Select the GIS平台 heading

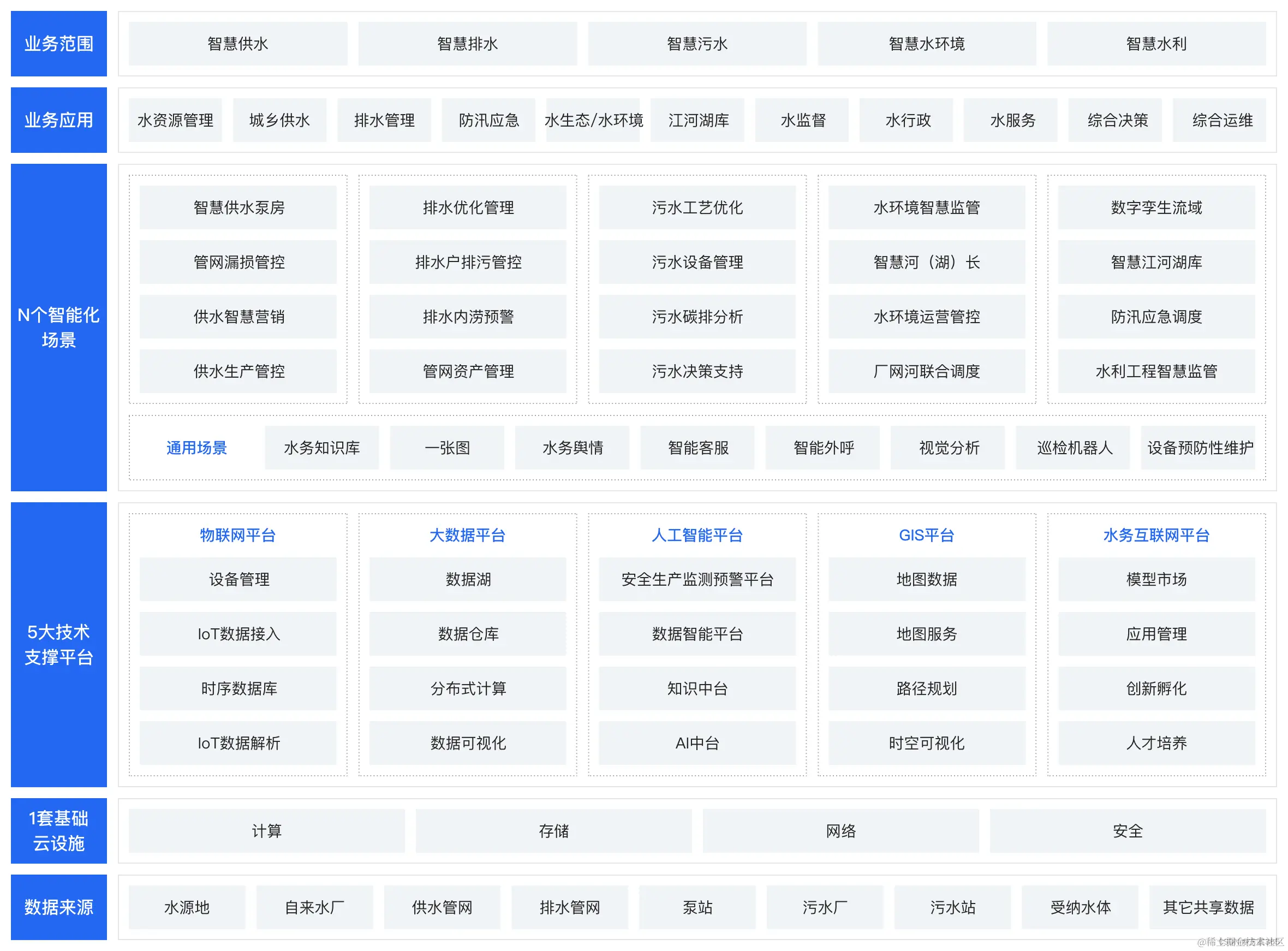point(926,536)
